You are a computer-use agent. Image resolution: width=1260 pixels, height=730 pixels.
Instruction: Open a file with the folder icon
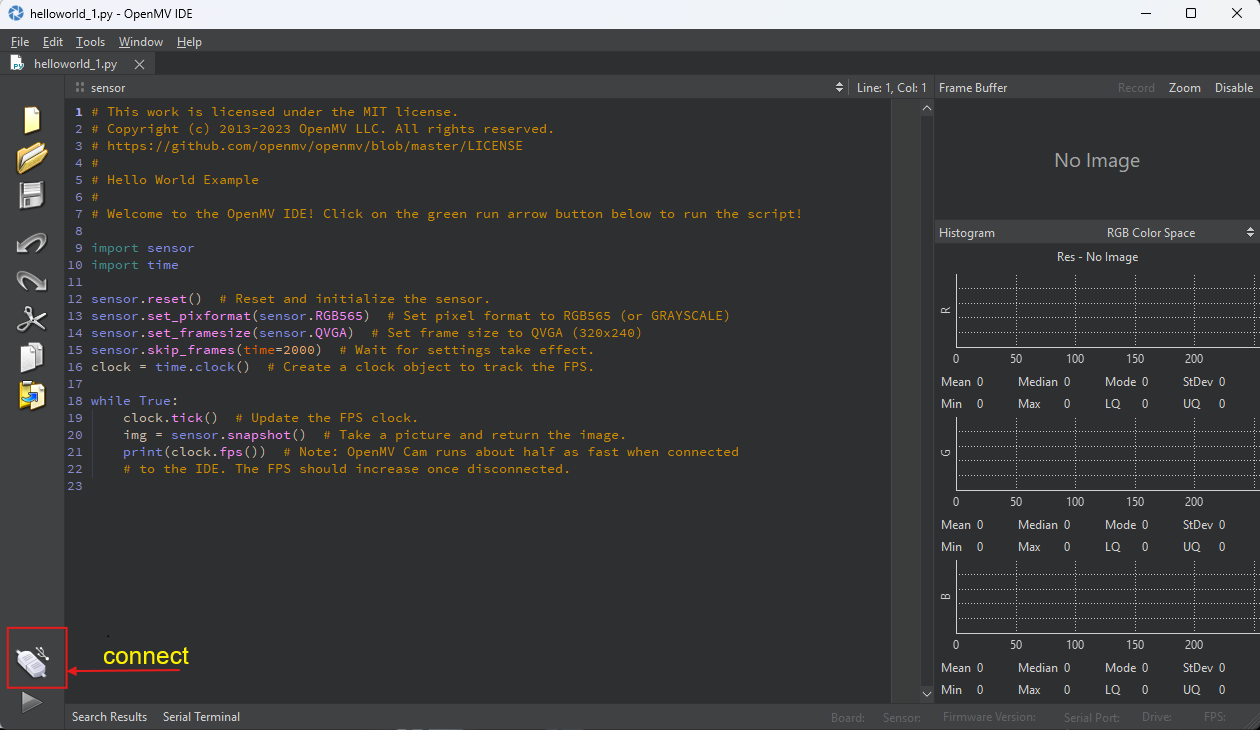pos(32,158)
